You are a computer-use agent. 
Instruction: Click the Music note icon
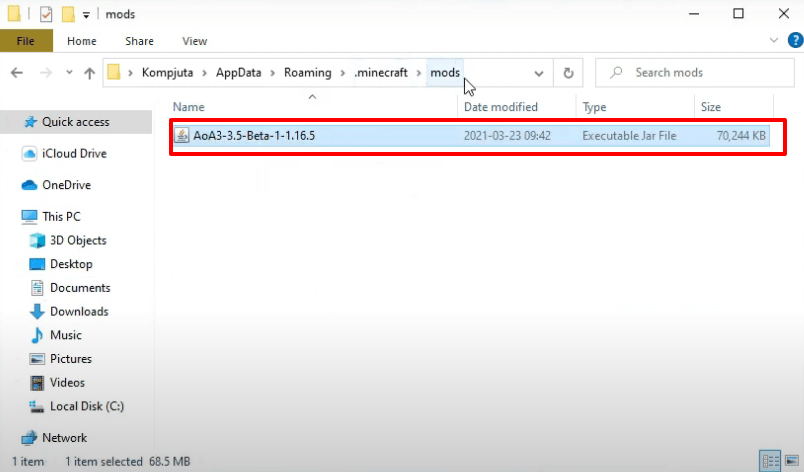tap(37, 335)
